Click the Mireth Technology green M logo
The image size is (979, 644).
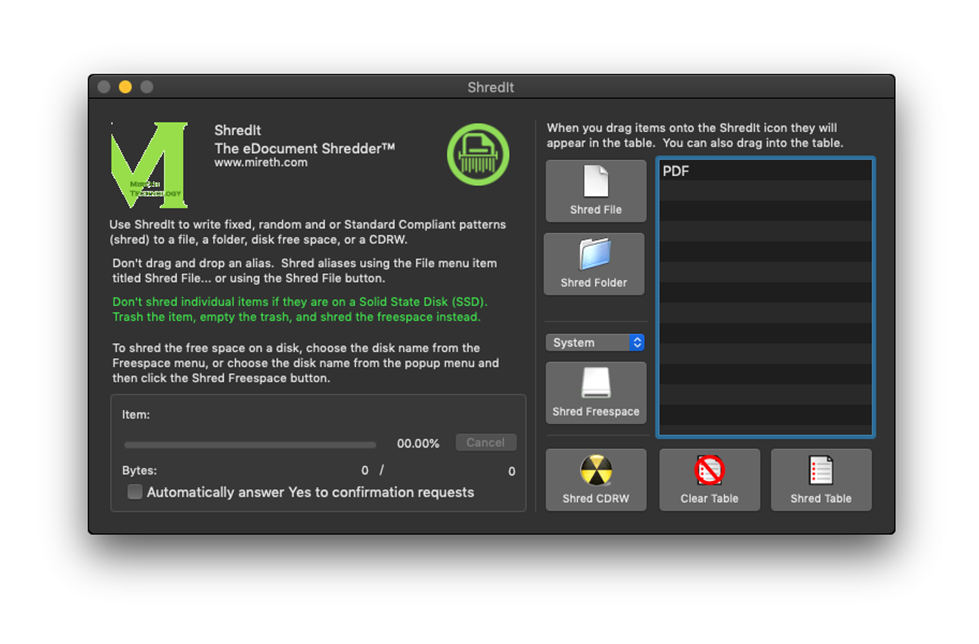click(x=149, y=165)
